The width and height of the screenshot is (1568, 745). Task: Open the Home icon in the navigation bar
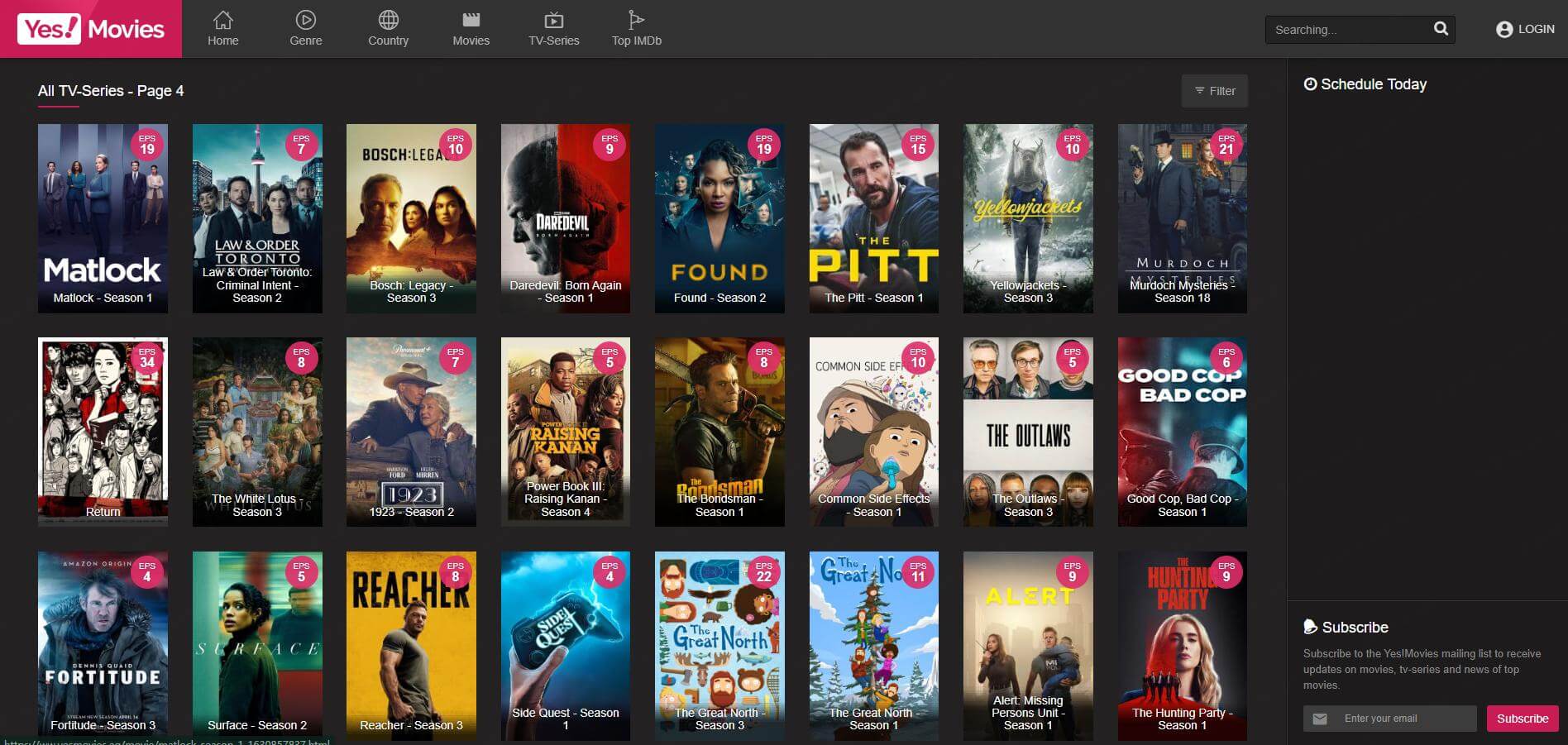coord(222,21)
